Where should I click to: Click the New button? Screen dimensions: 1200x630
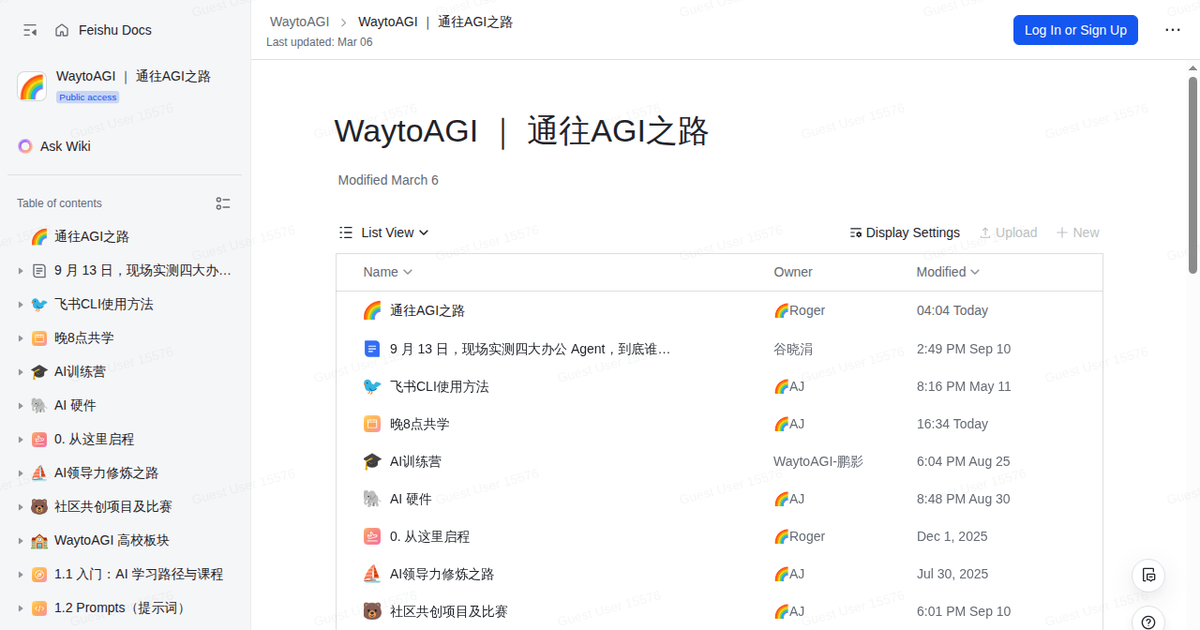tap(1078, 232)
